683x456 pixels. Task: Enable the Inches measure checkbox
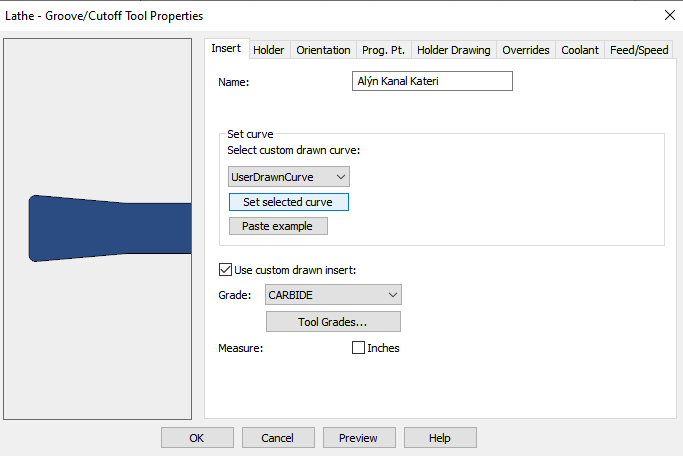[358, 348]
